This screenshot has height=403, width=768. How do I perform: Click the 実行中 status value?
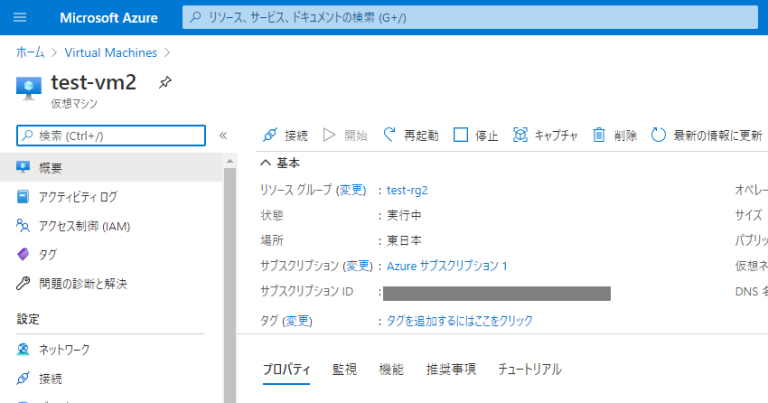(404, 215)
